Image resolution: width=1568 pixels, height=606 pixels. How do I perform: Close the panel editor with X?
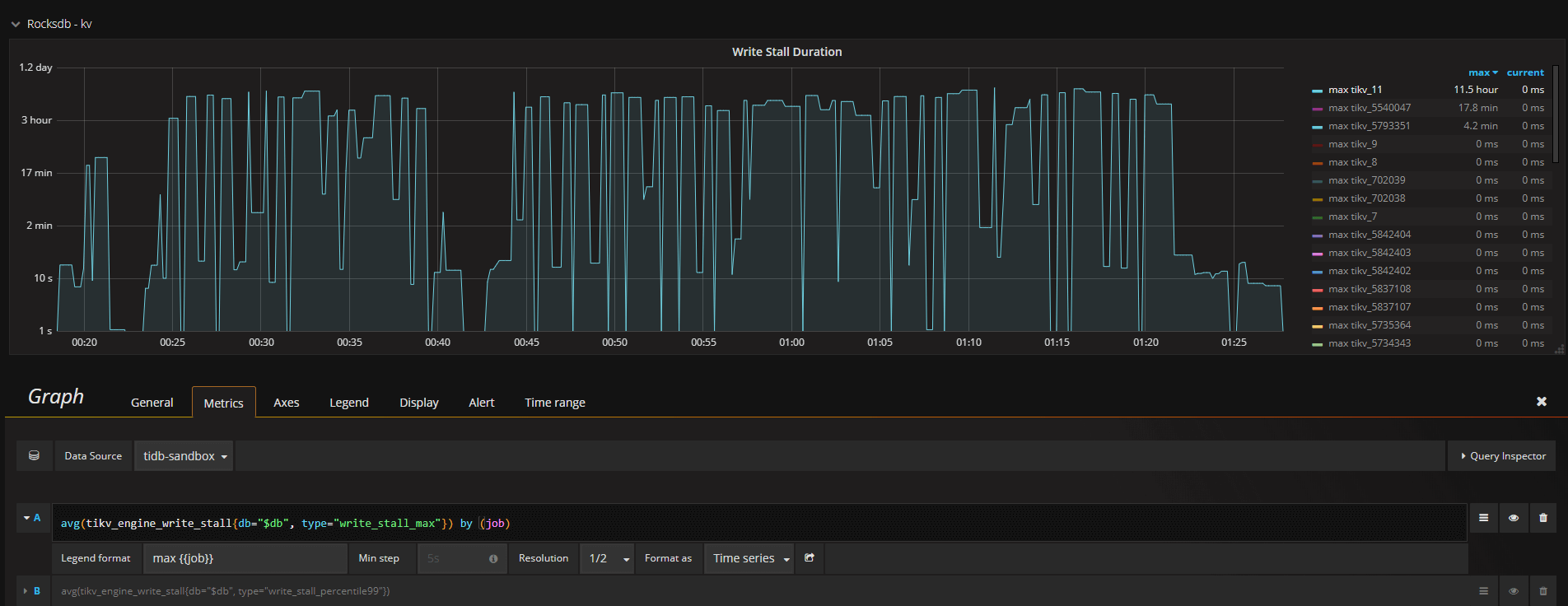[1542, 402]
